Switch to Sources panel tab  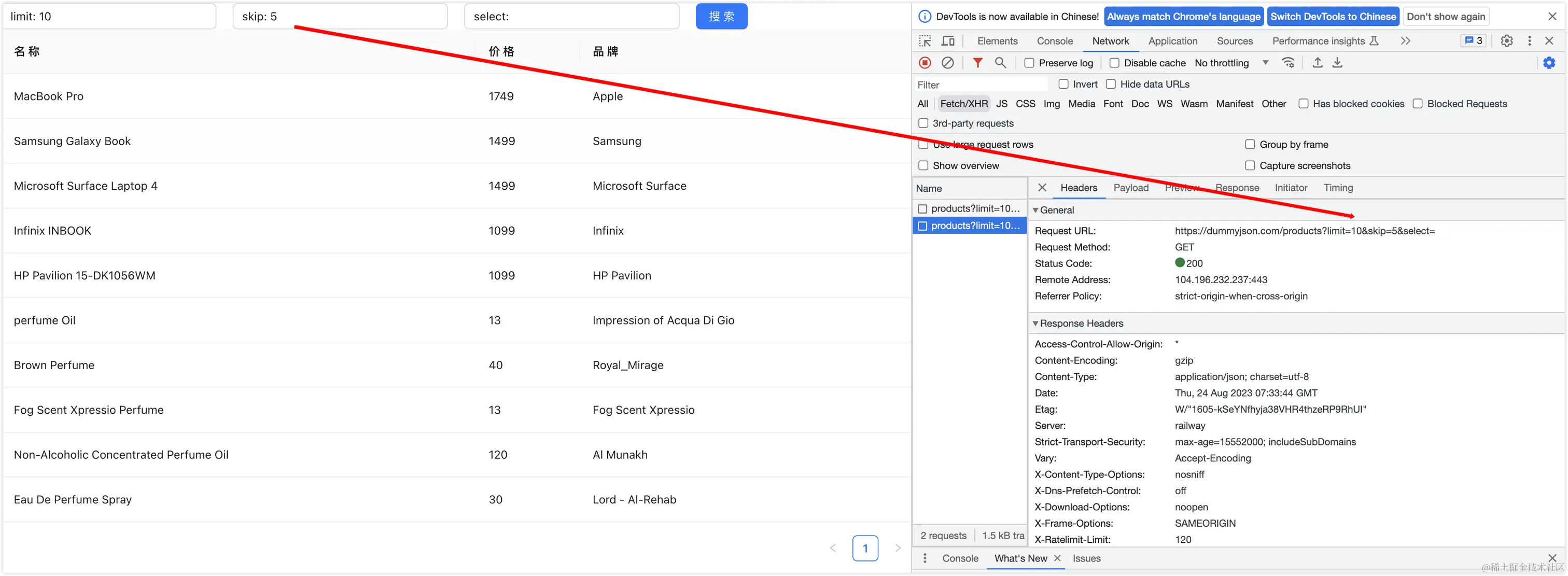[1235, 41]
